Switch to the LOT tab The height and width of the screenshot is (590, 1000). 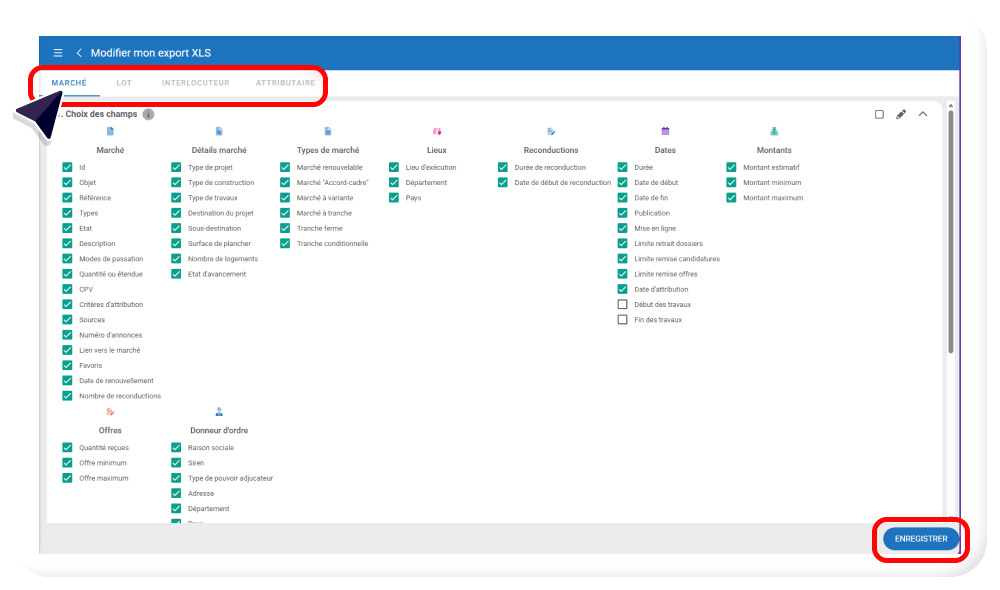pos(124,83)
